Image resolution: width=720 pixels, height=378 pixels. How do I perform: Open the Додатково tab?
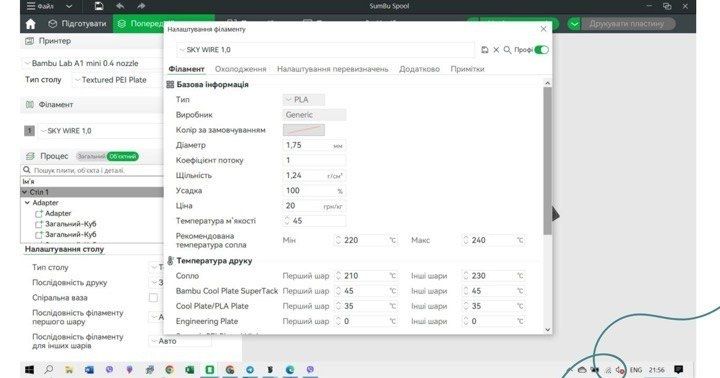419,69
